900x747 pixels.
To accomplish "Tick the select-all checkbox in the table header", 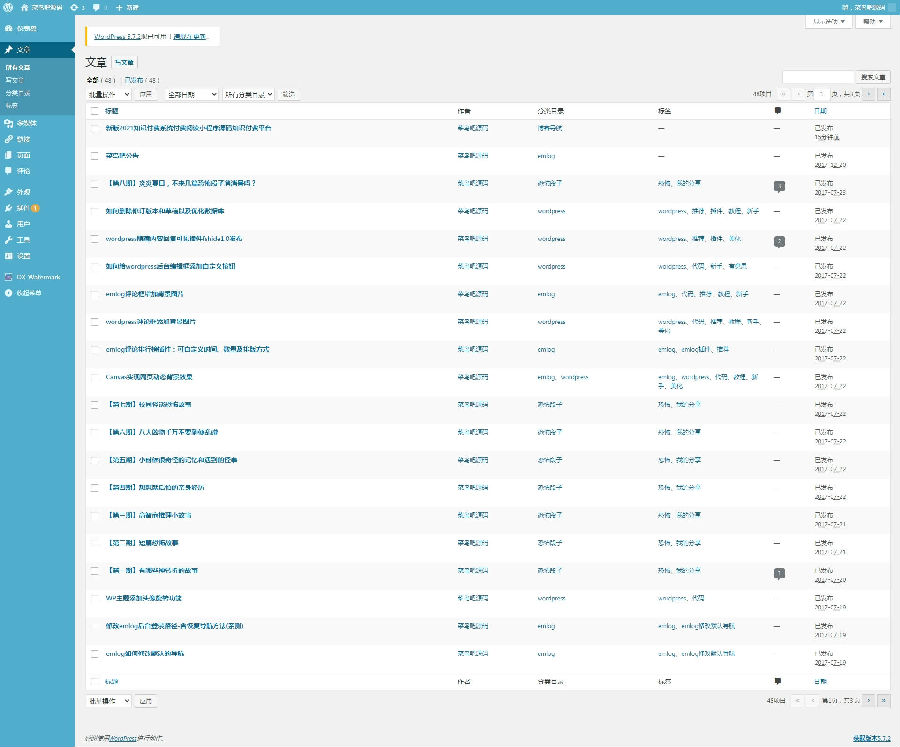I will point(95,111).
